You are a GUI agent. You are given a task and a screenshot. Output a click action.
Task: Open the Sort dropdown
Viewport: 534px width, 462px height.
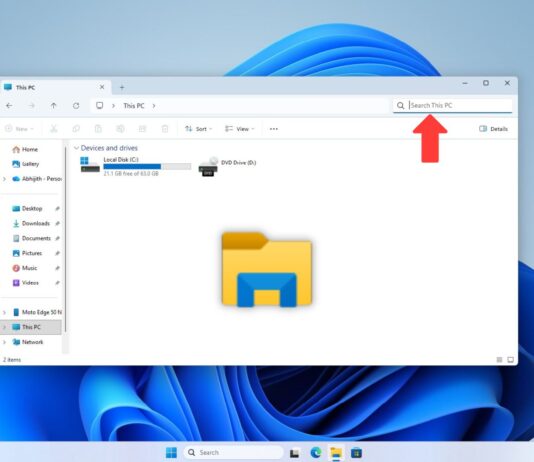[x=199, y=129]
